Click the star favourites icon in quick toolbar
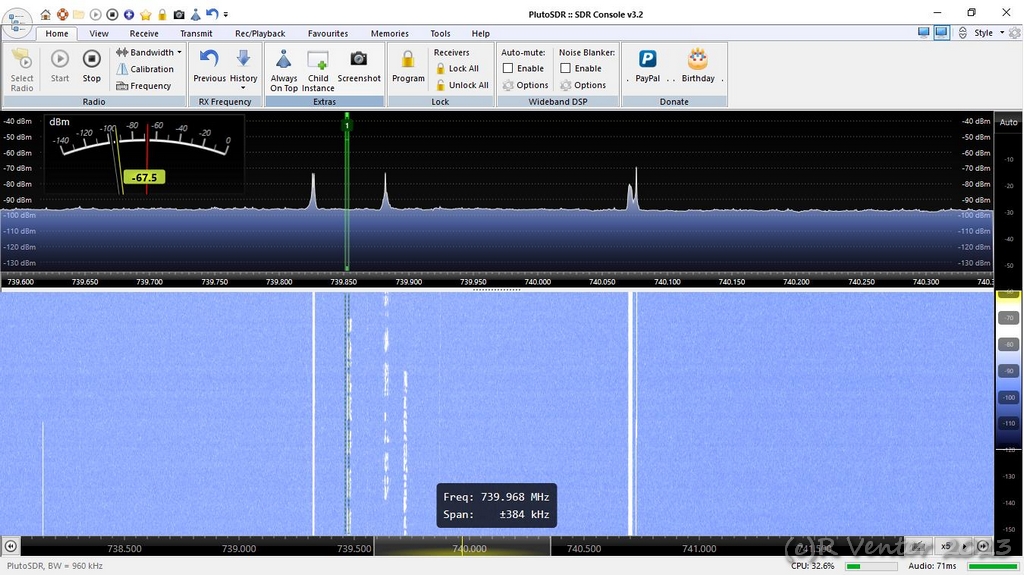The height and width of the screenshot is (575, 1024). click(146, 14)
